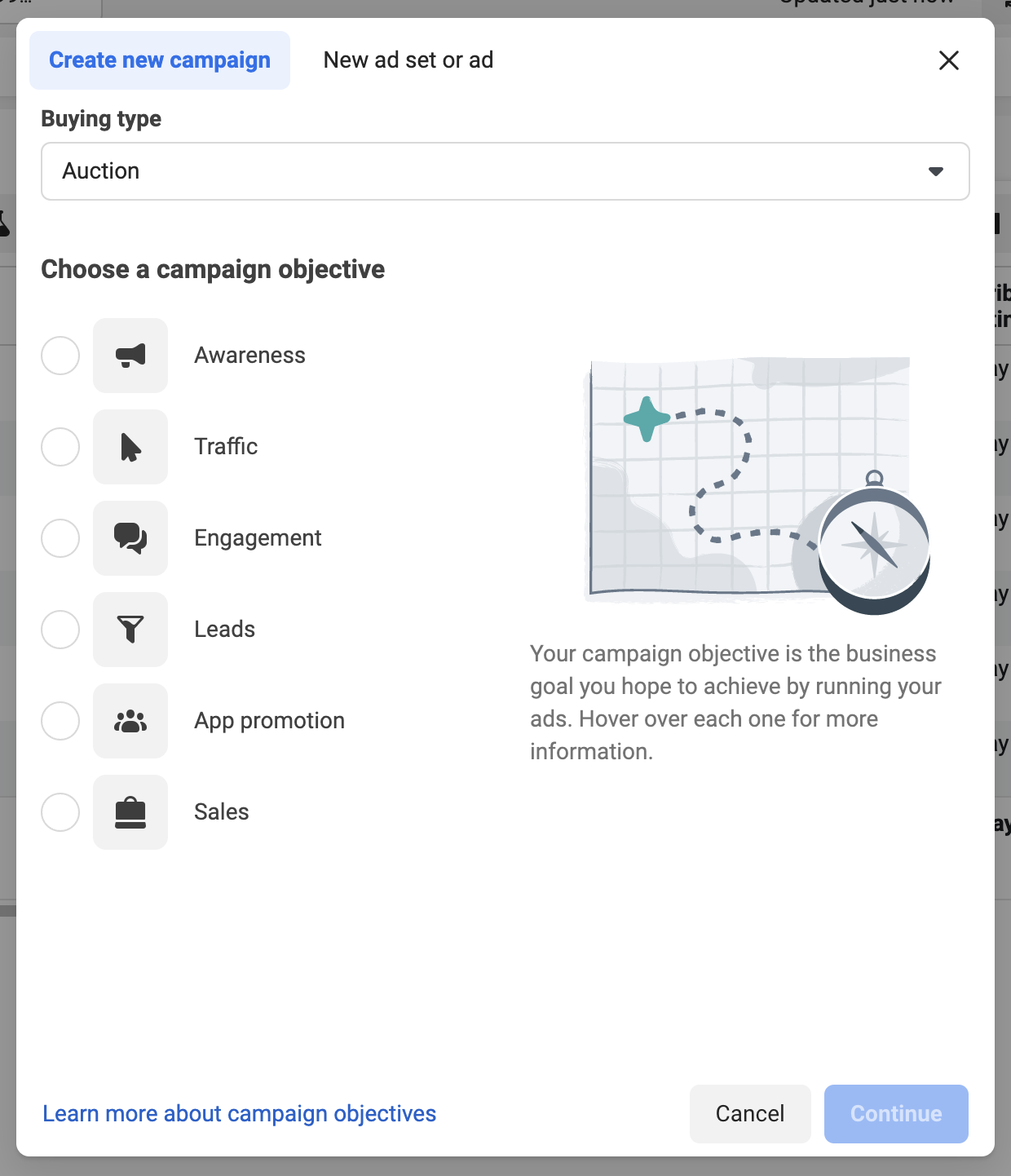Click the Awareness megaphone icon

click(130, 356)
